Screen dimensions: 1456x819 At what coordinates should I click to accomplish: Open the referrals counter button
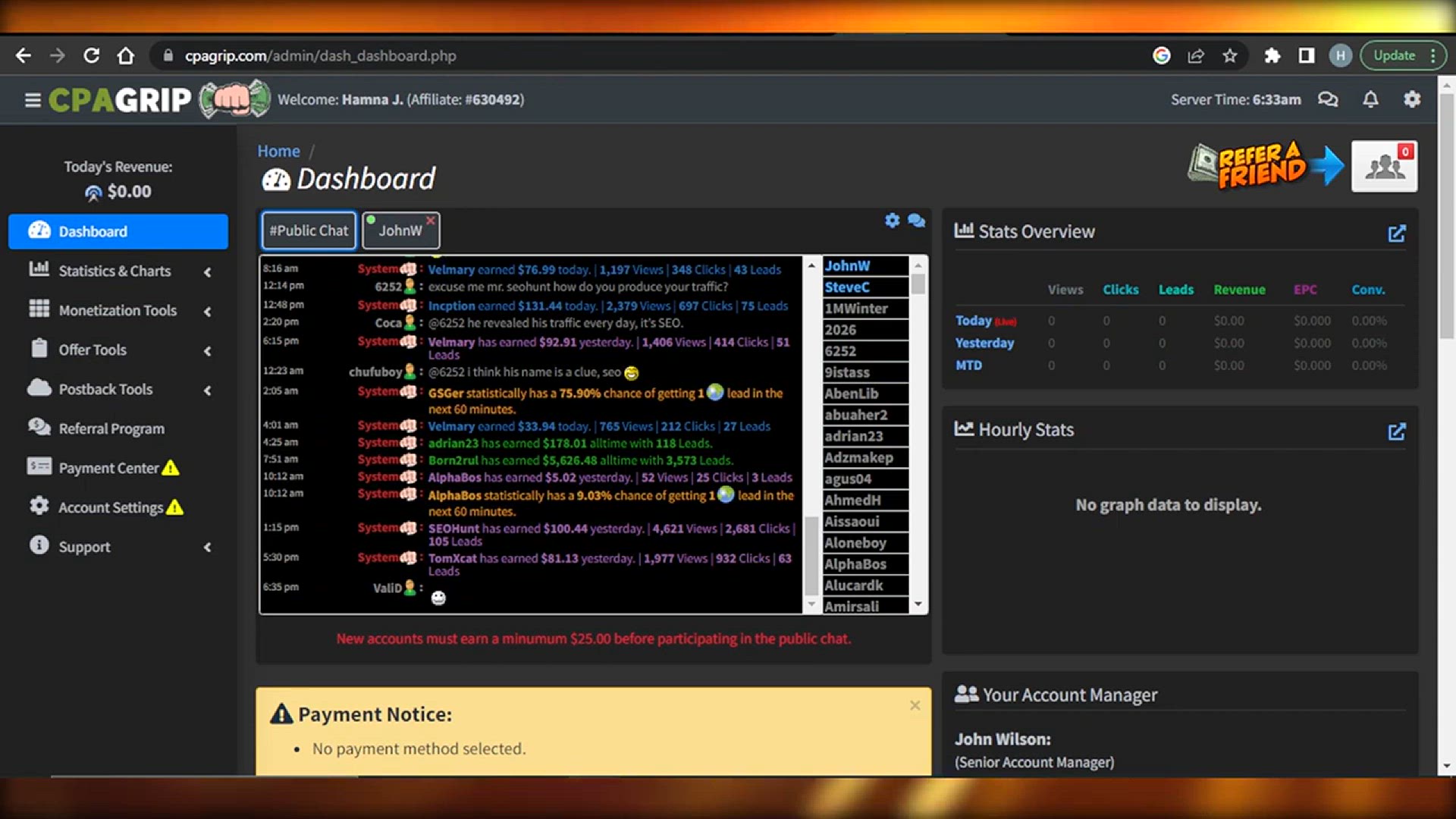pos(1384,166)
